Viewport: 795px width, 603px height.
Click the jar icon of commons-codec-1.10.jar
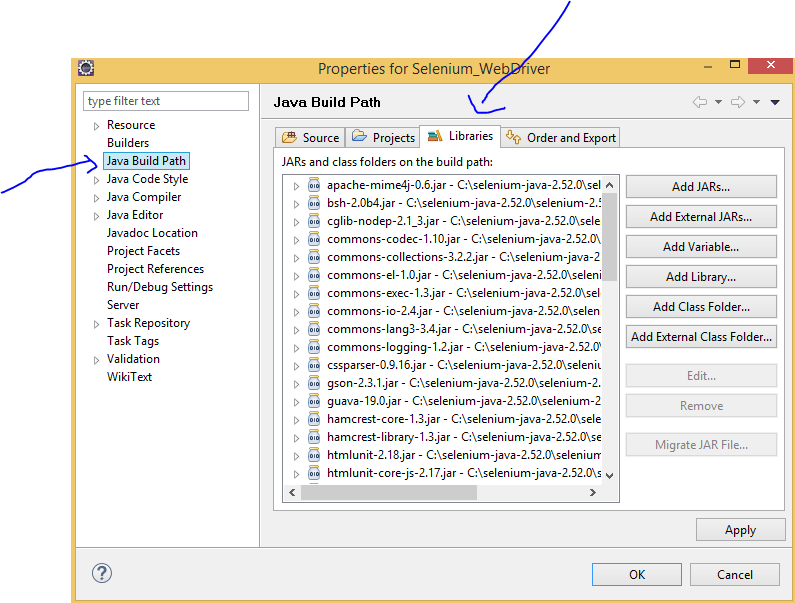(314, 239)
